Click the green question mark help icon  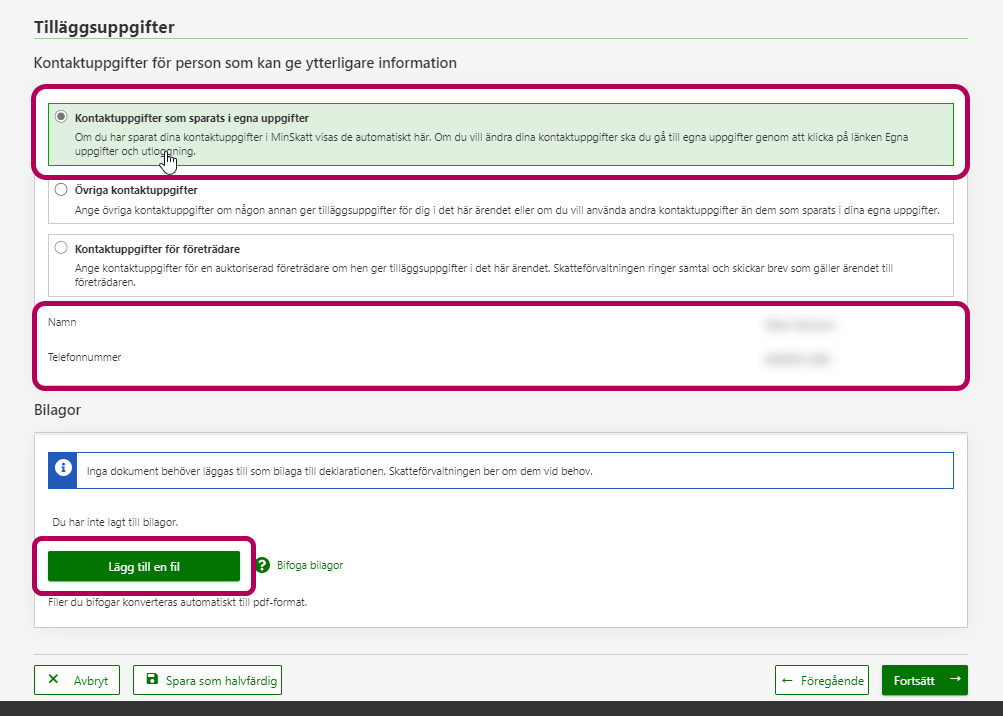click(x=262, y=566)
